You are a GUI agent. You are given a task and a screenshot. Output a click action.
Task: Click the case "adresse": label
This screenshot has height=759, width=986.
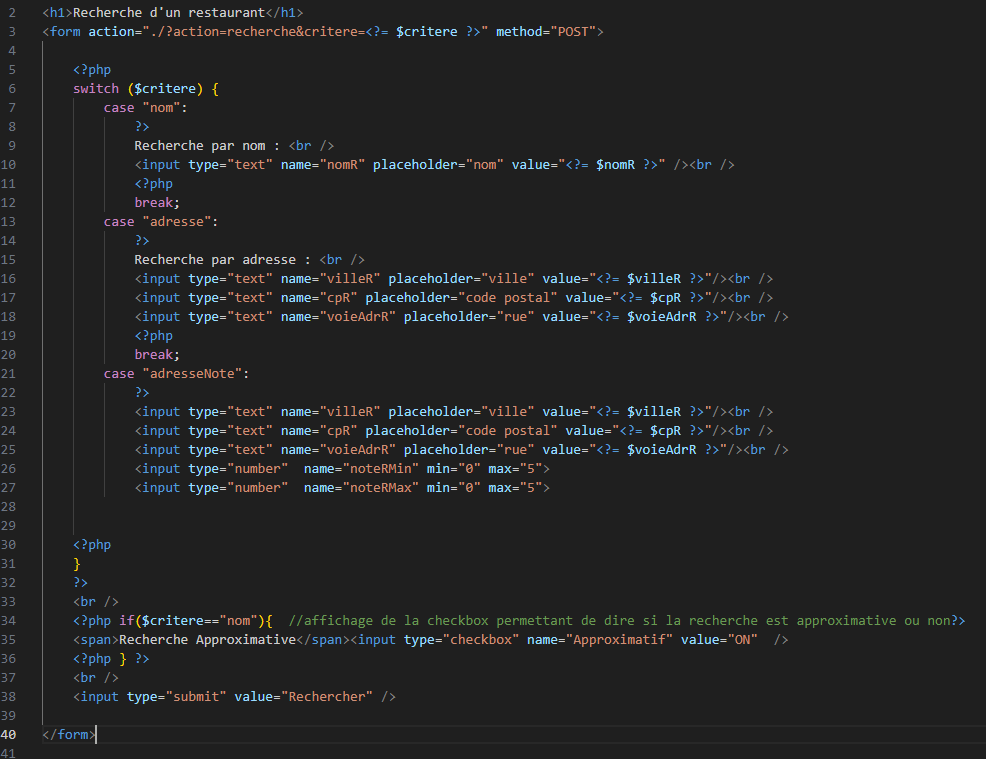(x=161, y=221)
